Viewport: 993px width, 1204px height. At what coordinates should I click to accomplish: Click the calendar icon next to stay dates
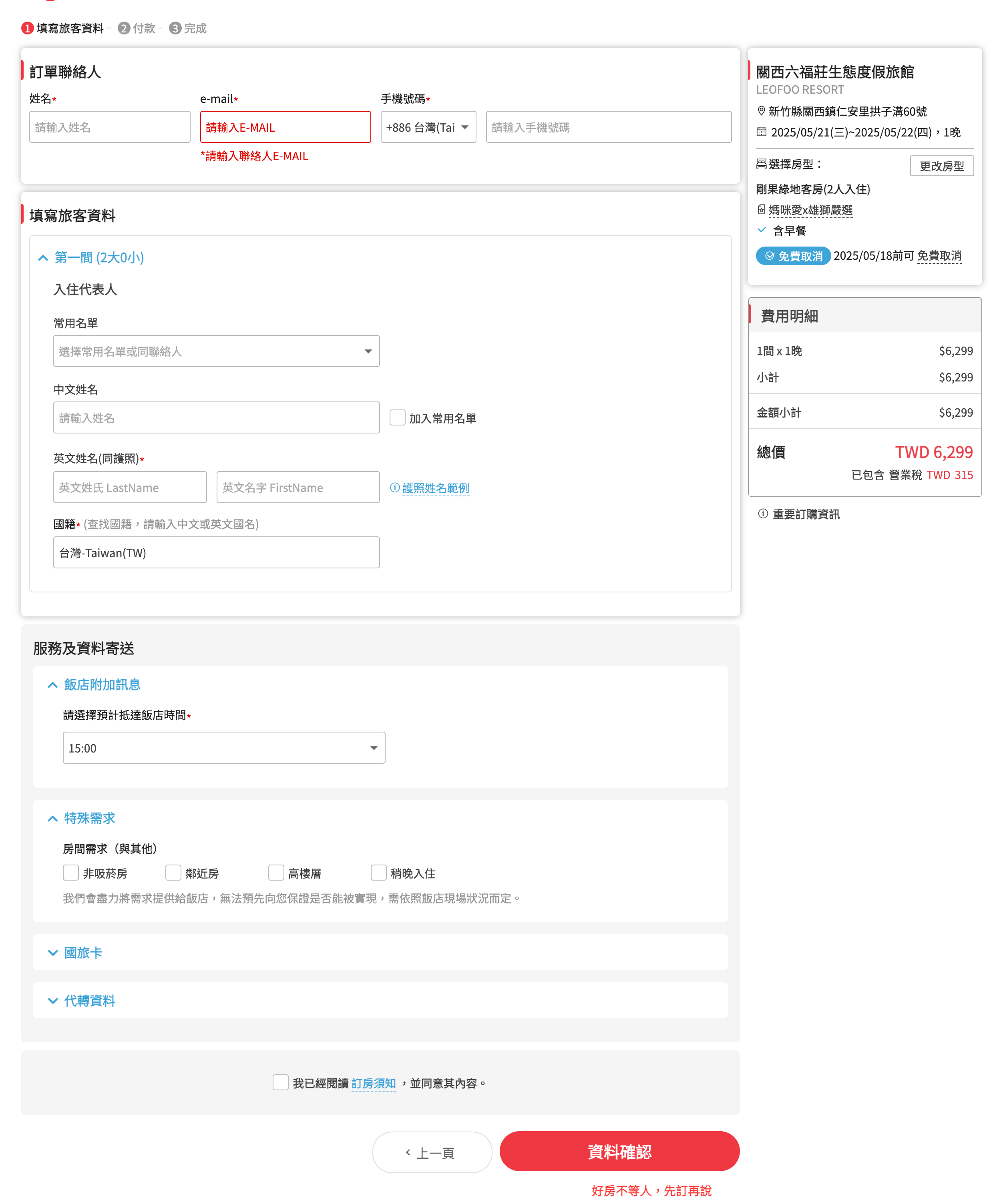tap(761, 132)
